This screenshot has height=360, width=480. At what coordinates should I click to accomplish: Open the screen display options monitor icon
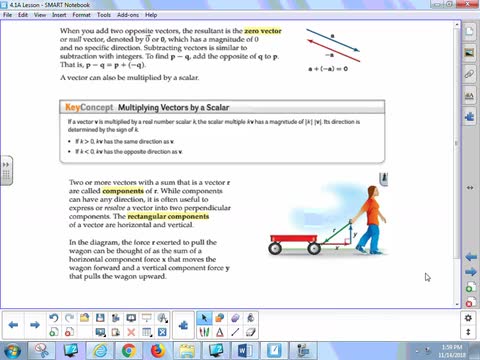[x=131, y=318]
